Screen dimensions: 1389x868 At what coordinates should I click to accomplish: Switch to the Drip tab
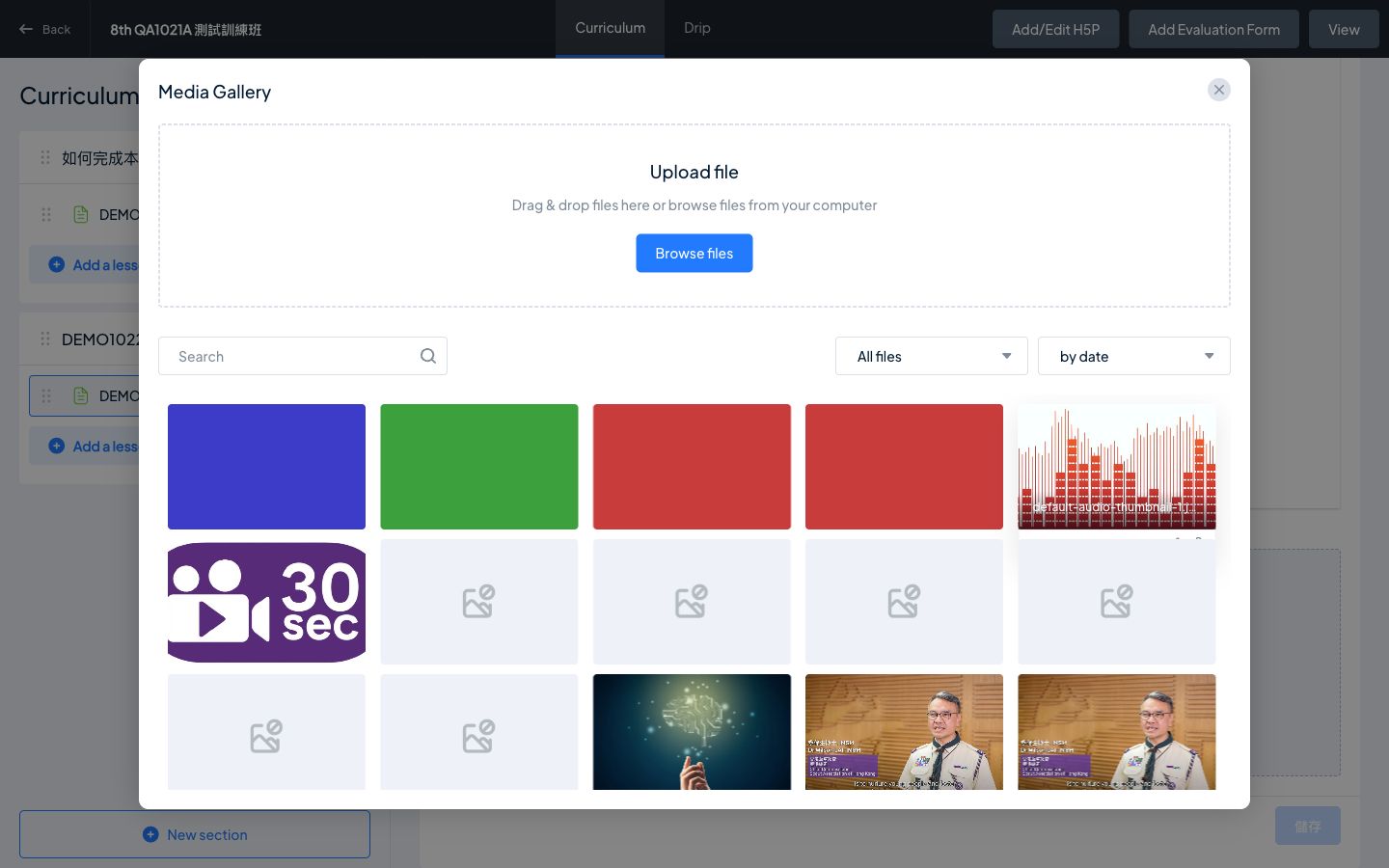point(697,28)
